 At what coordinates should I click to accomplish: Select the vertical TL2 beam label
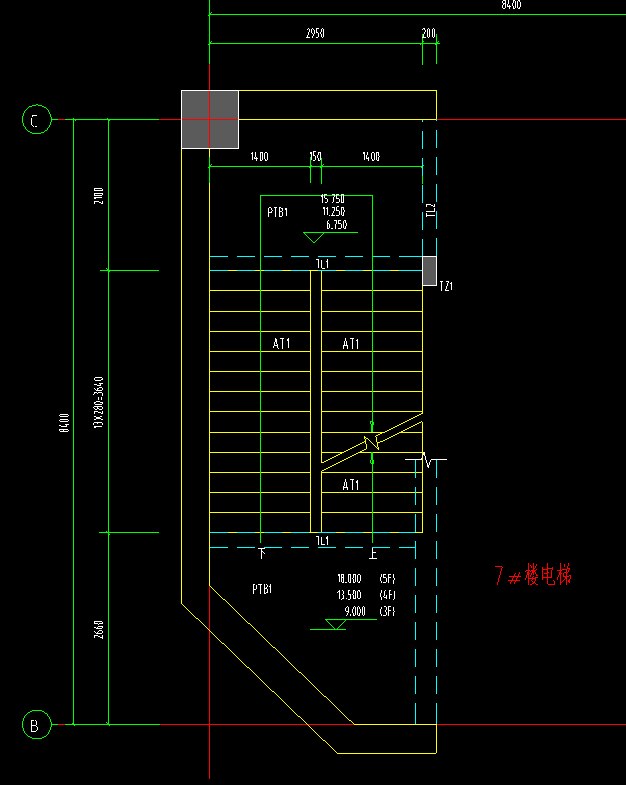(x=431, y=210)
